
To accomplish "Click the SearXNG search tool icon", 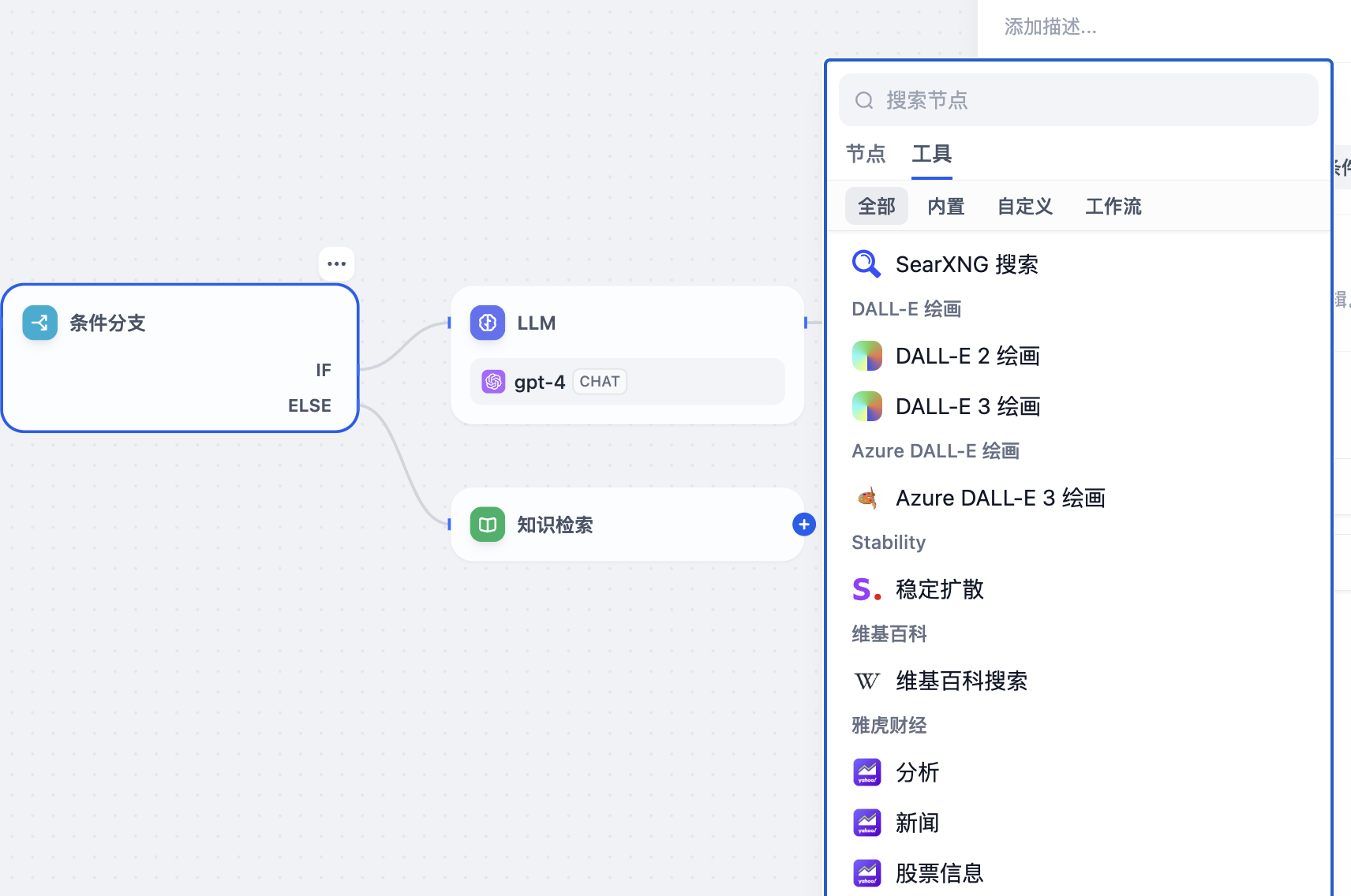I will 866,264.
